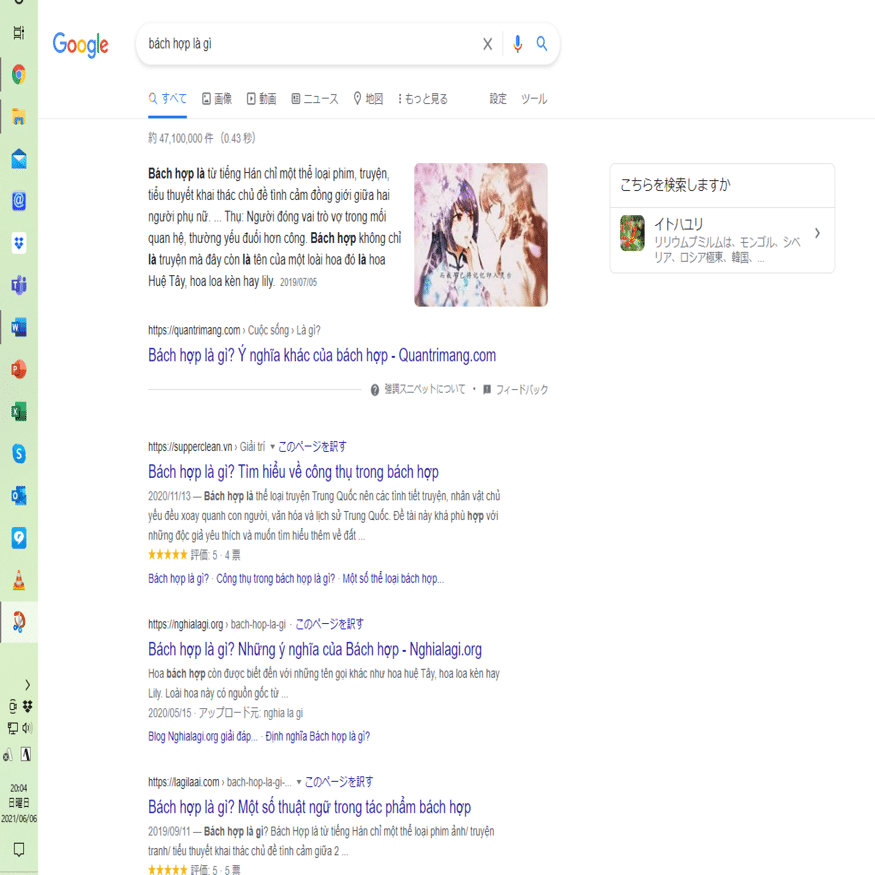Click the IME input mode indicator
Image resolution: width=875 pixels, height=875 pixels.
pyautogui.click(x=26, y=754)
